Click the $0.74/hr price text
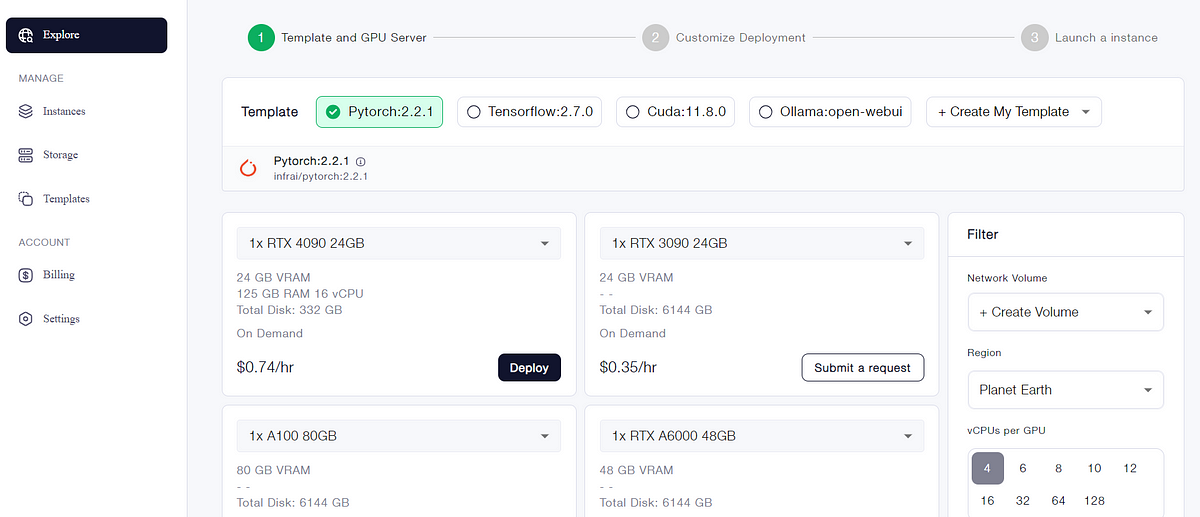1200x517 pixels. 265,367
